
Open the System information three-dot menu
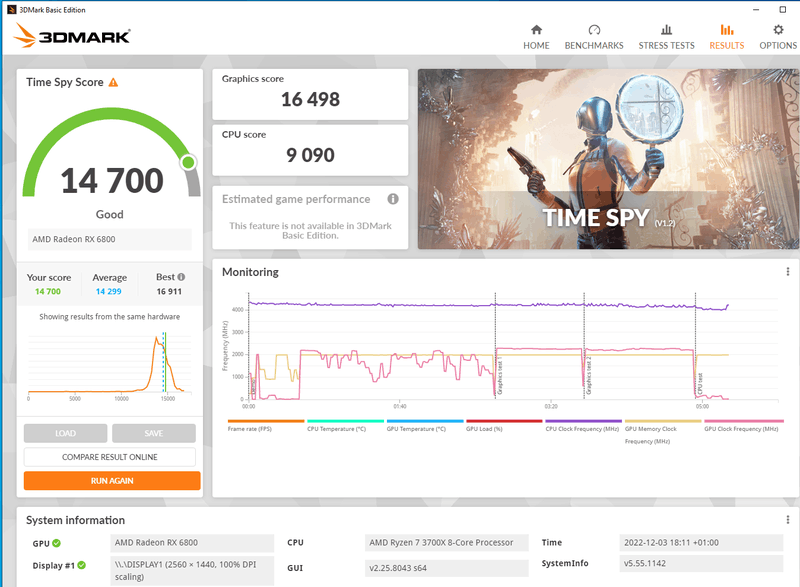tap(787, 520)
